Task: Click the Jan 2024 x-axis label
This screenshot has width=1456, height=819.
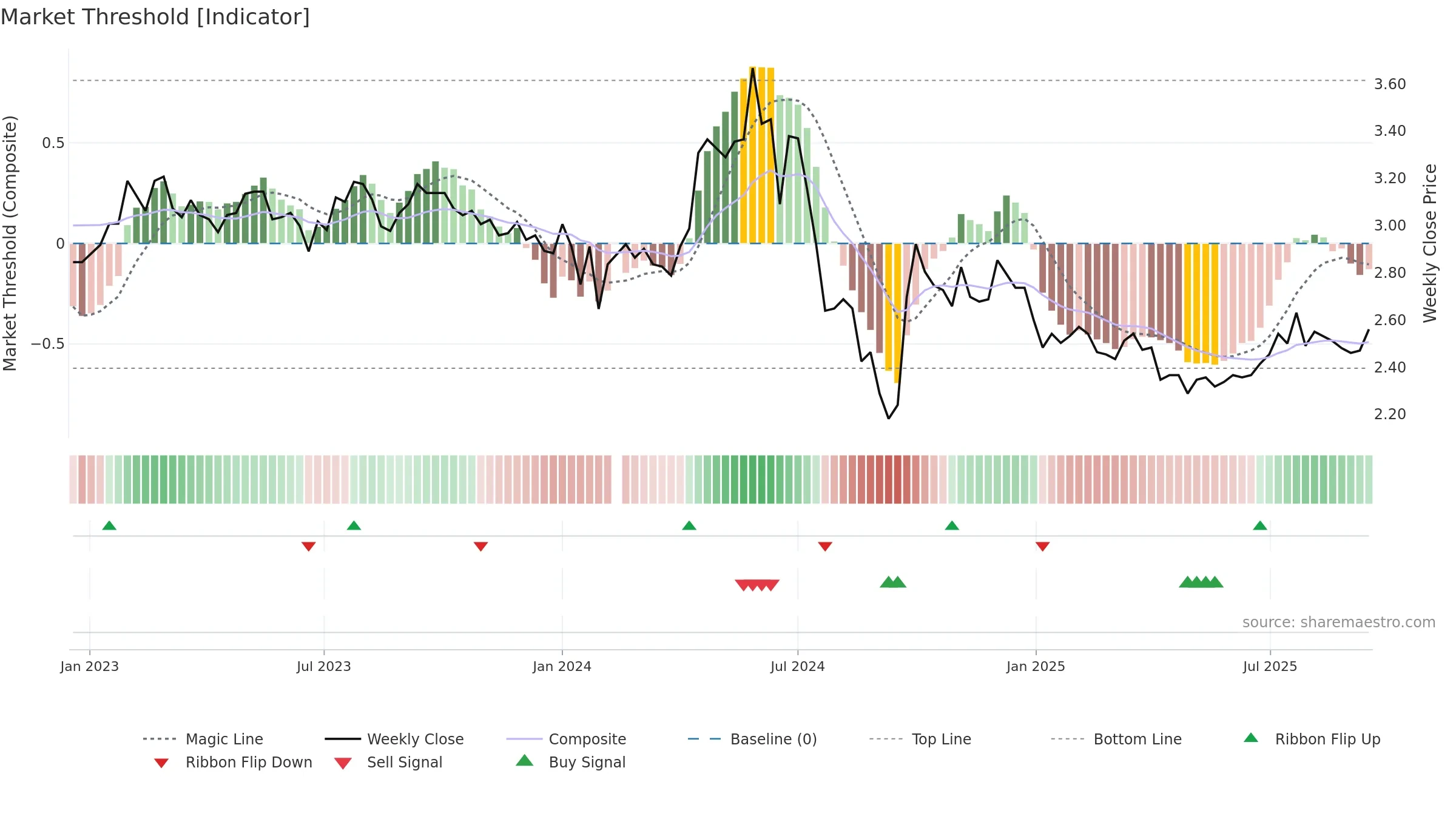Action: [x=562, y=666]
